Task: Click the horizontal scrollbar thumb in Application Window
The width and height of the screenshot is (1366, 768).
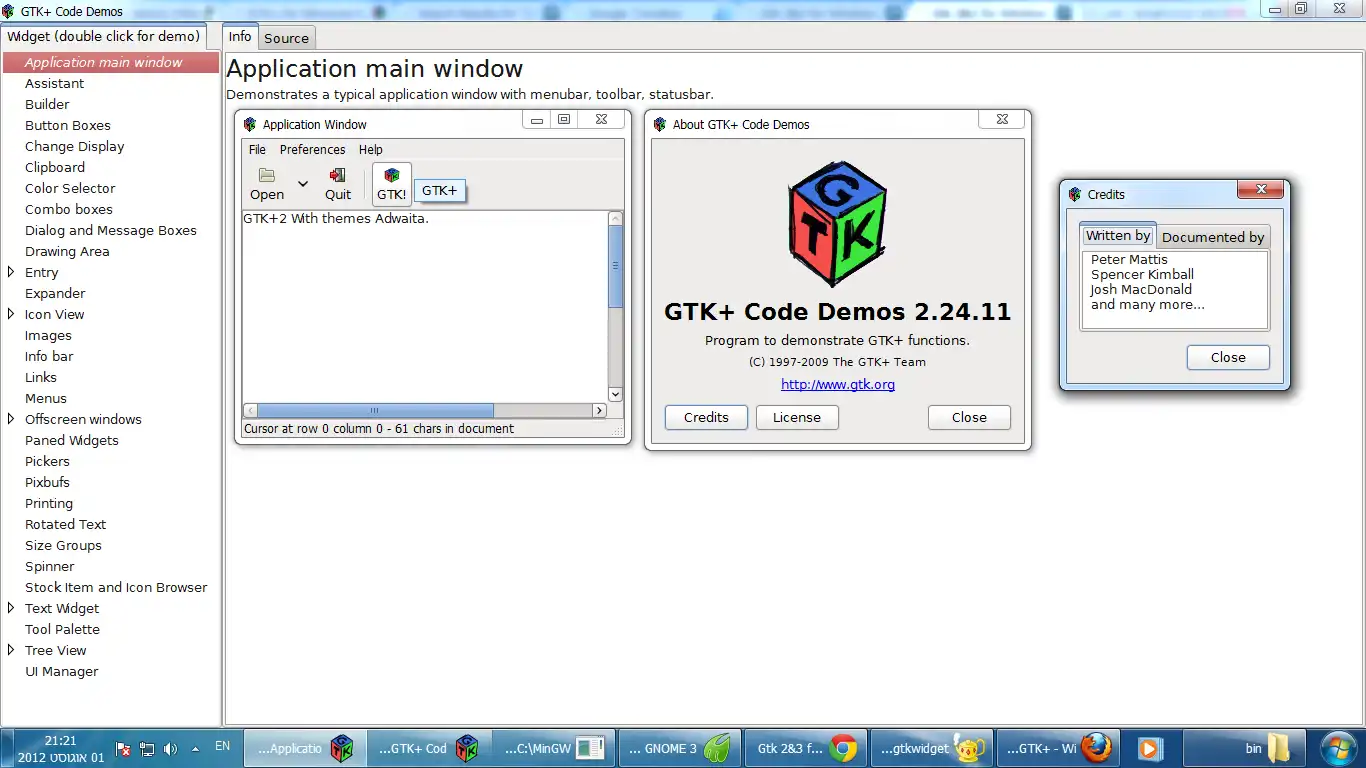Action: (x=376, y=411)
